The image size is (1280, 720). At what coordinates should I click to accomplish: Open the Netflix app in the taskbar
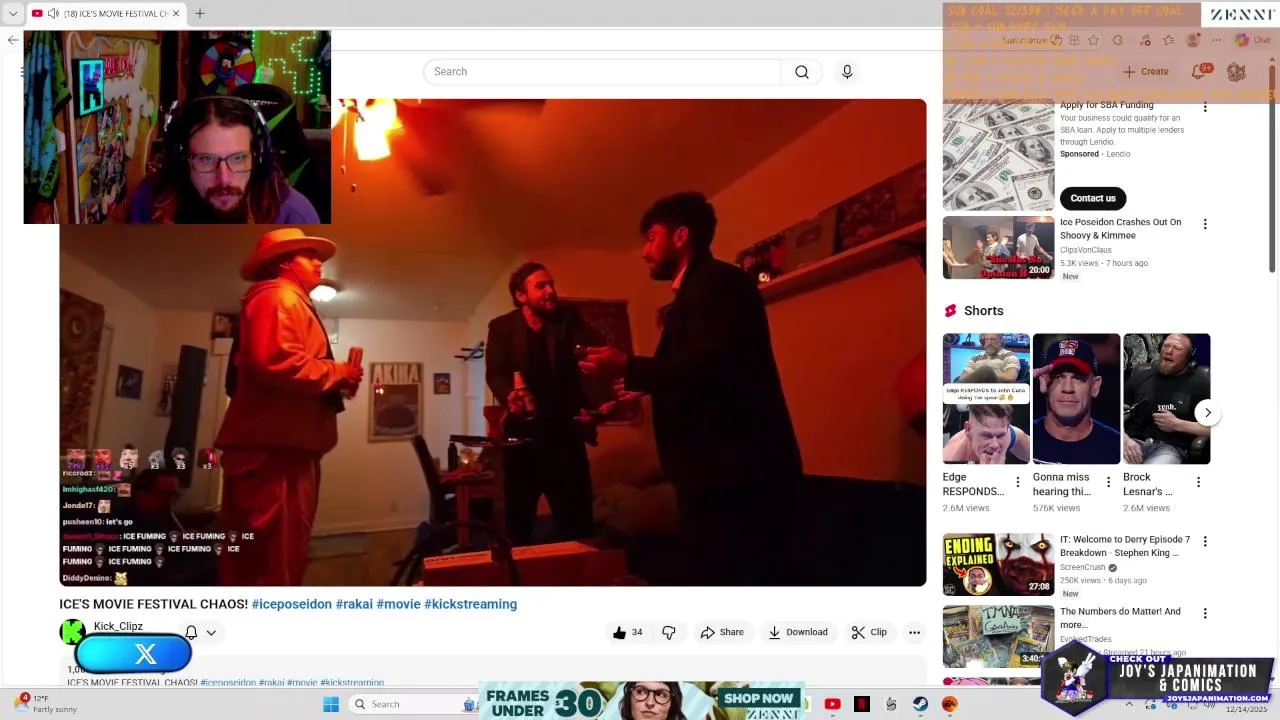coord(862,704)
